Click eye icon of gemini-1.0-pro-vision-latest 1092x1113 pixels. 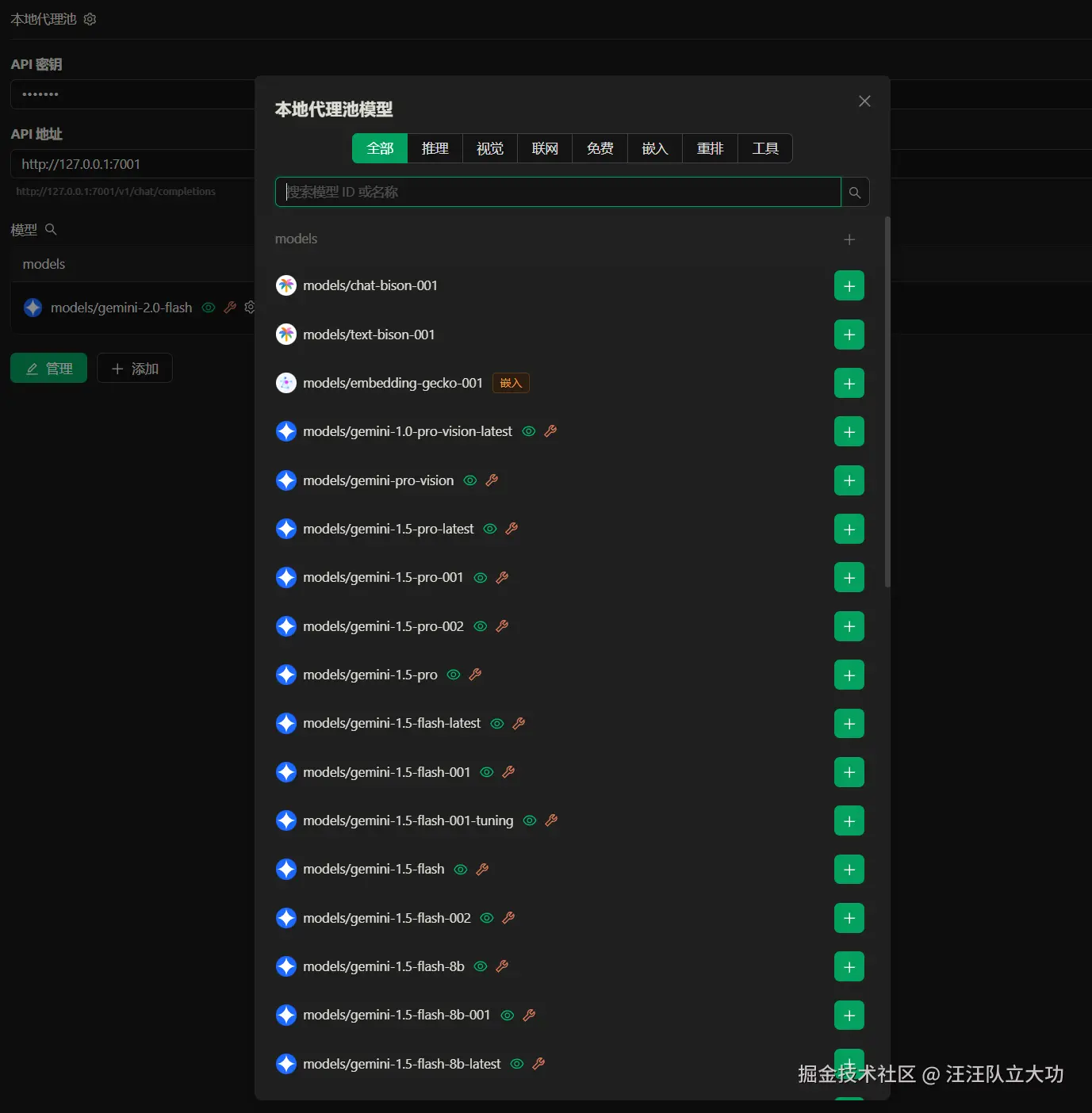click(529, 431)
